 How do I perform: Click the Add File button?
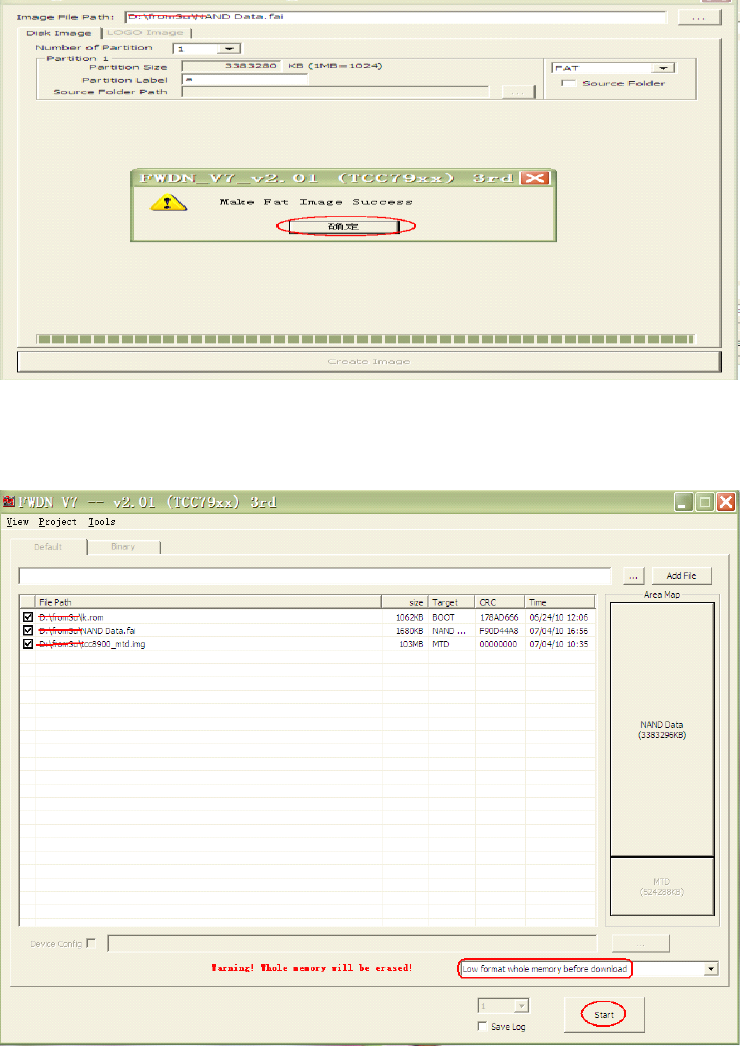point(681,576)
